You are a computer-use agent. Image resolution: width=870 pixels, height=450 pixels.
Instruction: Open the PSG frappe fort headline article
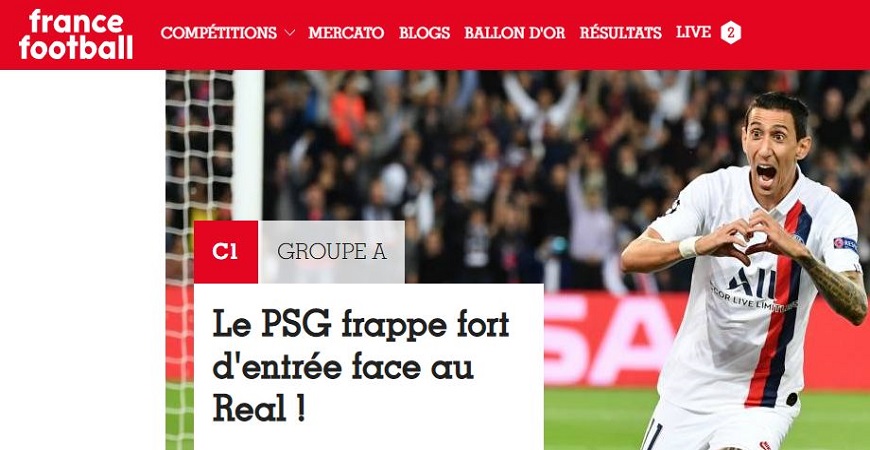[361, 367]
